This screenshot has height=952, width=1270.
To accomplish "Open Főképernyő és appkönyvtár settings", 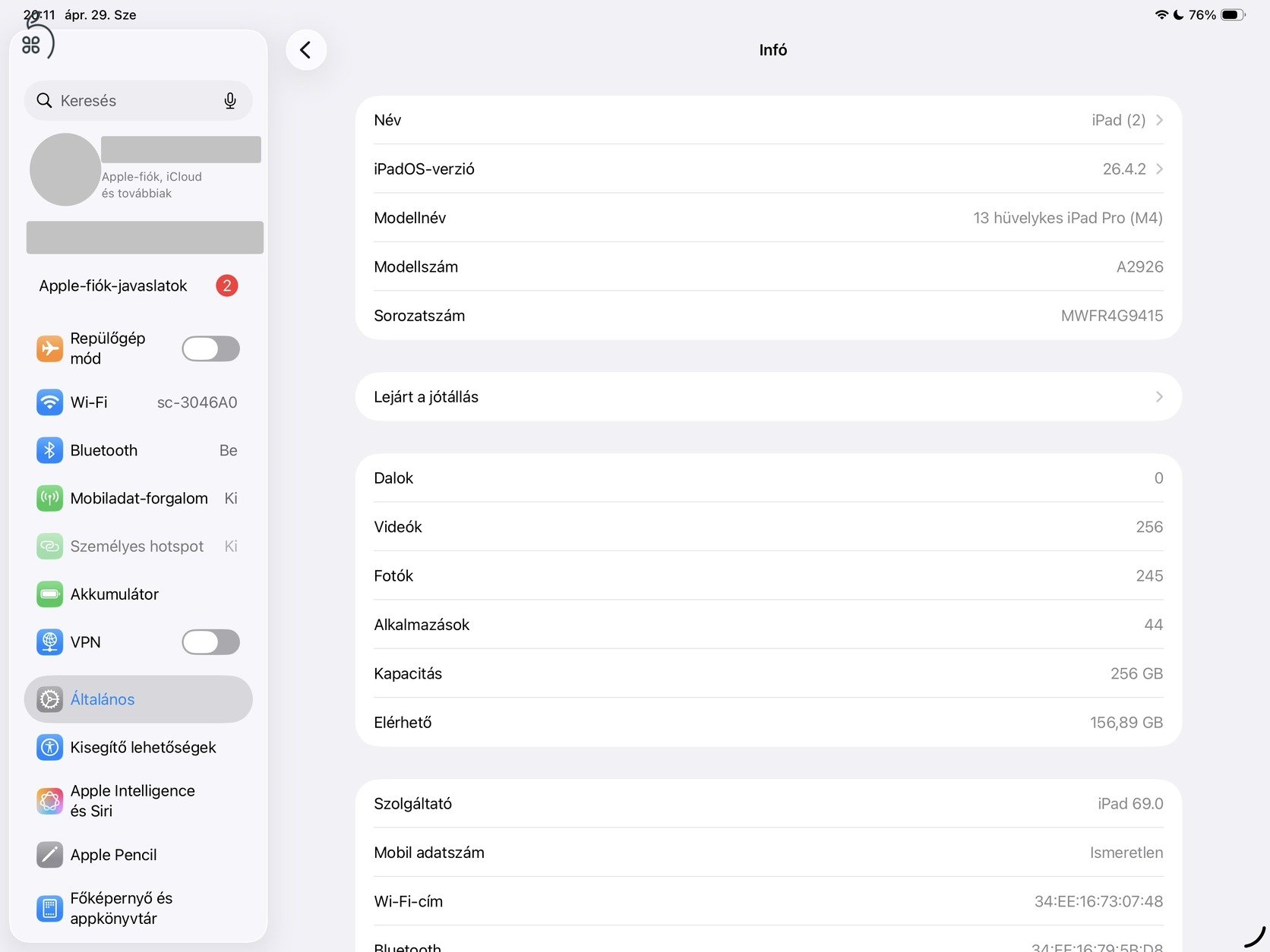I will [138, 908].
